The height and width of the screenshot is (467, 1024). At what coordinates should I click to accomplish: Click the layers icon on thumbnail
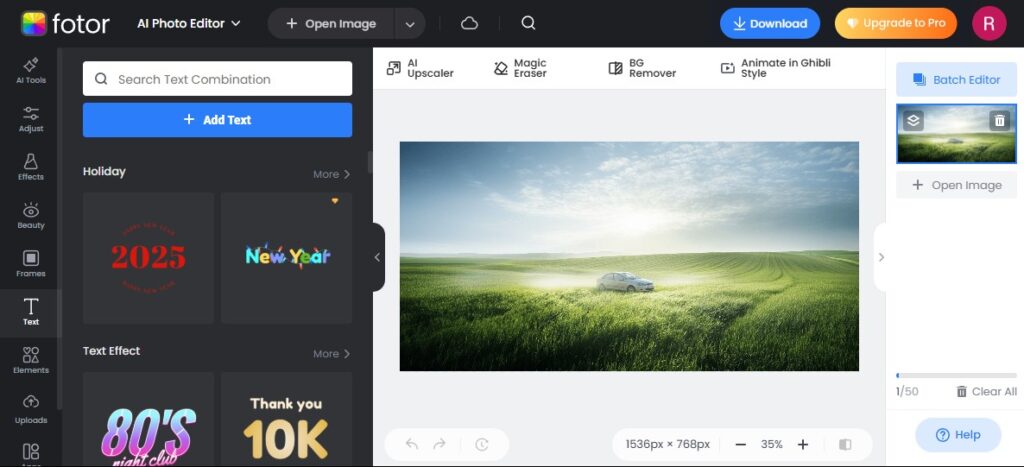pos(914,120)
